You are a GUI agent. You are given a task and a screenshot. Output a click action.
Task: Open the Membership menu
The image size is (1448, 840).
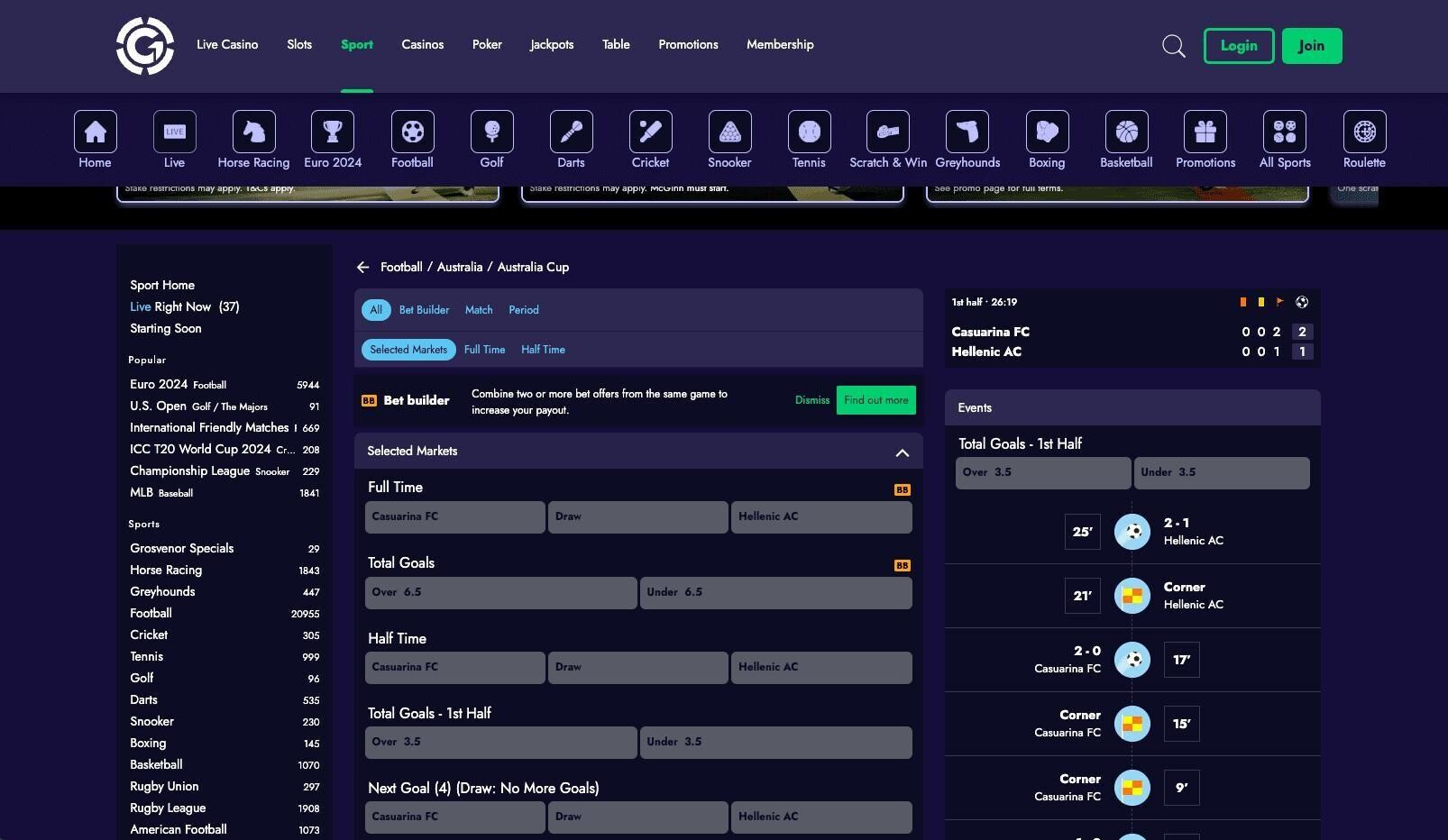[780, 44]
